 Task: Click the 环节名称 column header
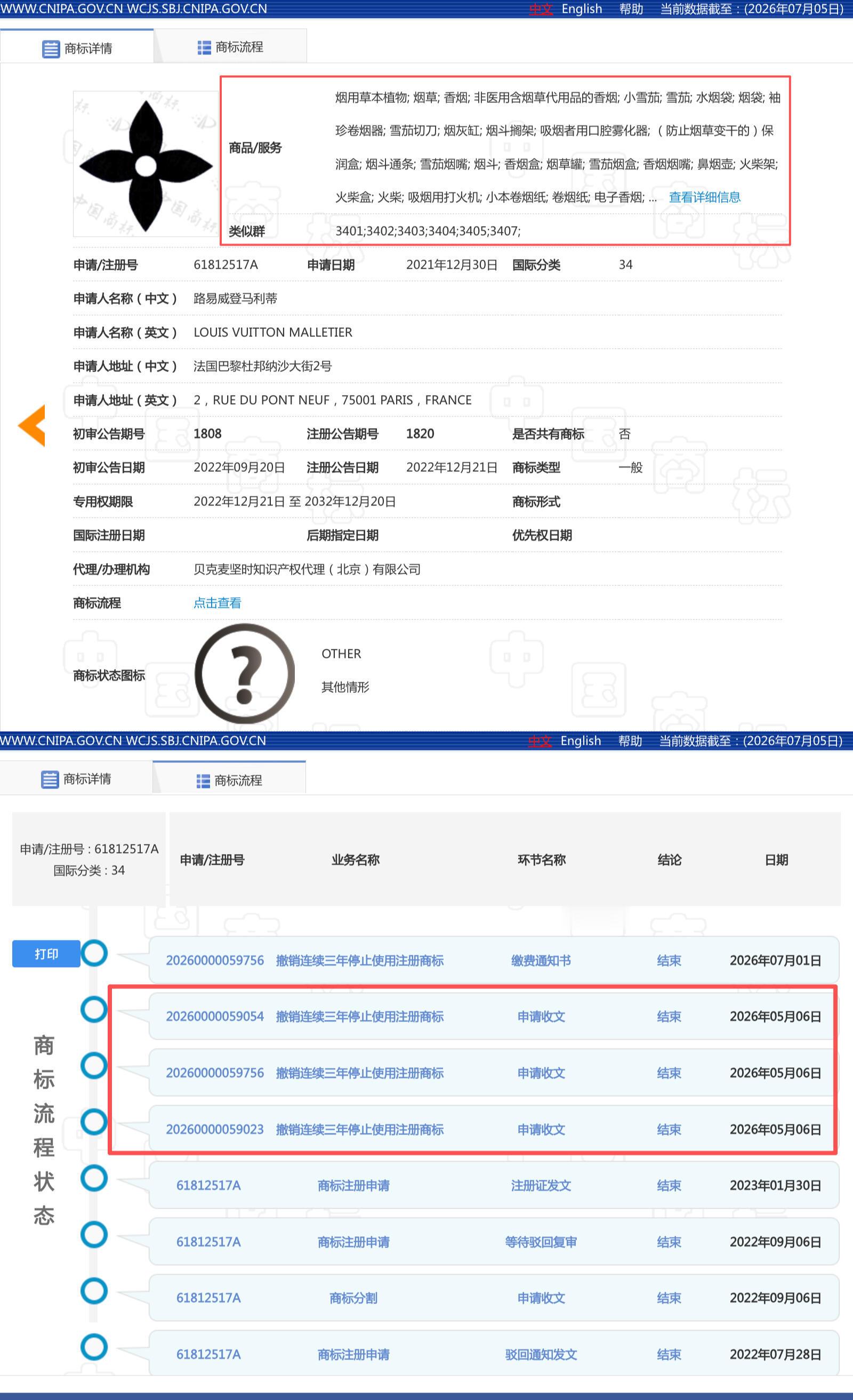[542, 859]
